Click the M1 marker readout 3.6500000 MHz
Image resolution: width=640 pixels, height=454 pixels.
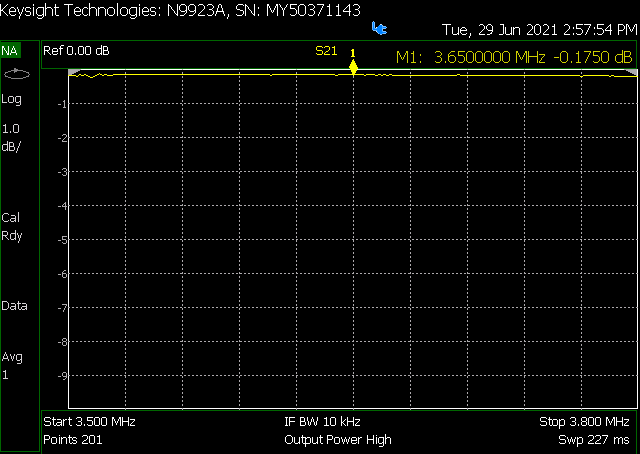click(x=471, y=57)
